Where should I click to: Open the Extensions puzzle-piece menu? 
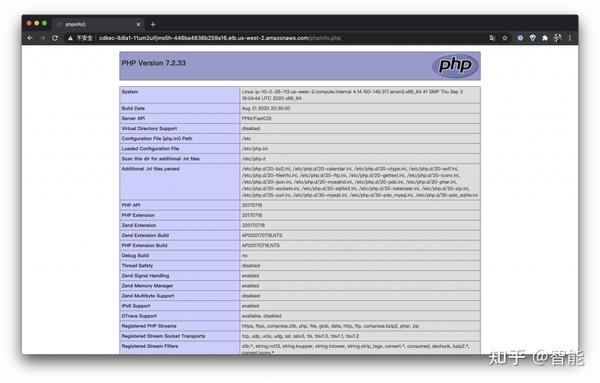coord(545,38)
